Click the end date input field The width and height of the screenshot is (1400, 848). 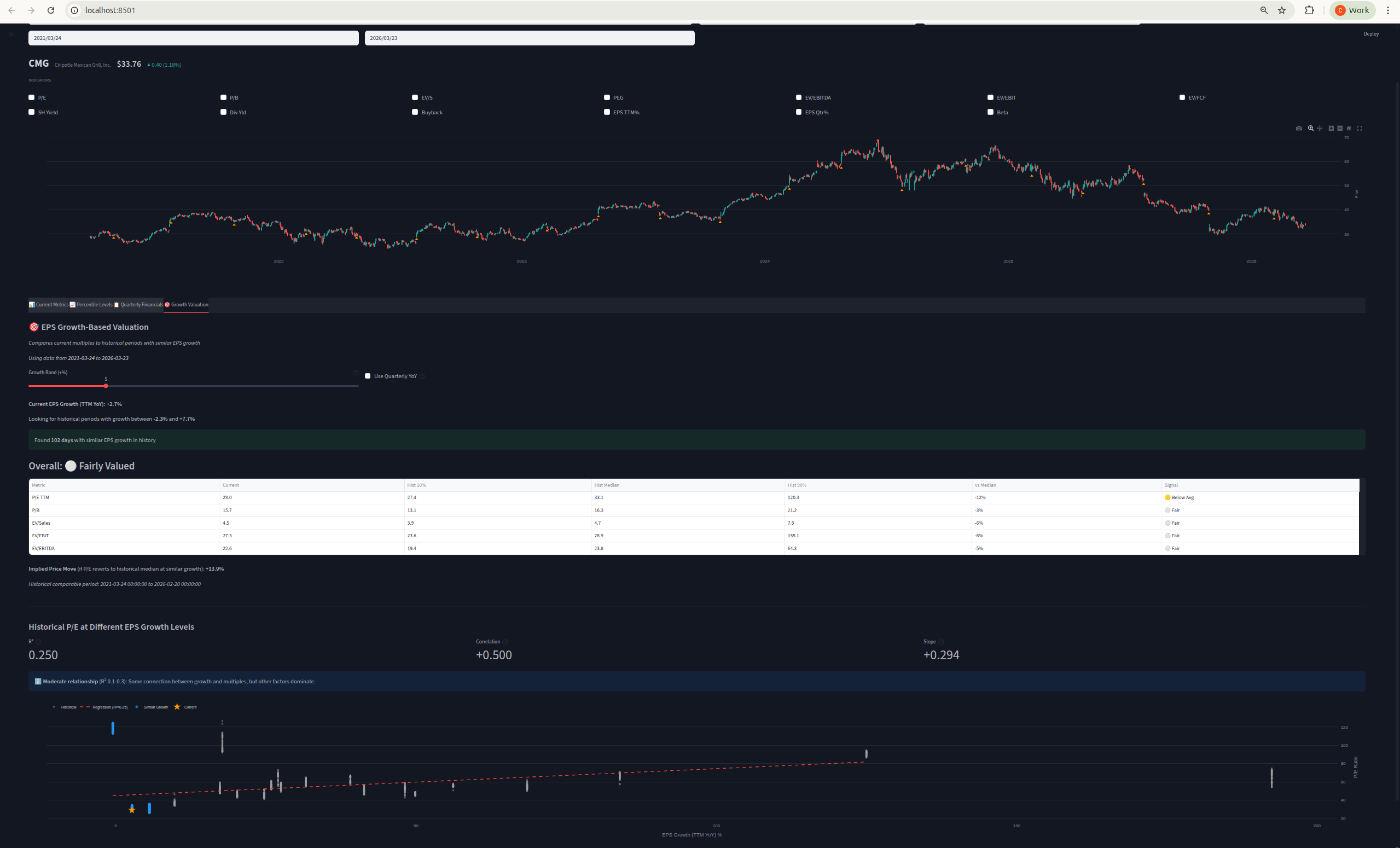[x=528, y=38]
